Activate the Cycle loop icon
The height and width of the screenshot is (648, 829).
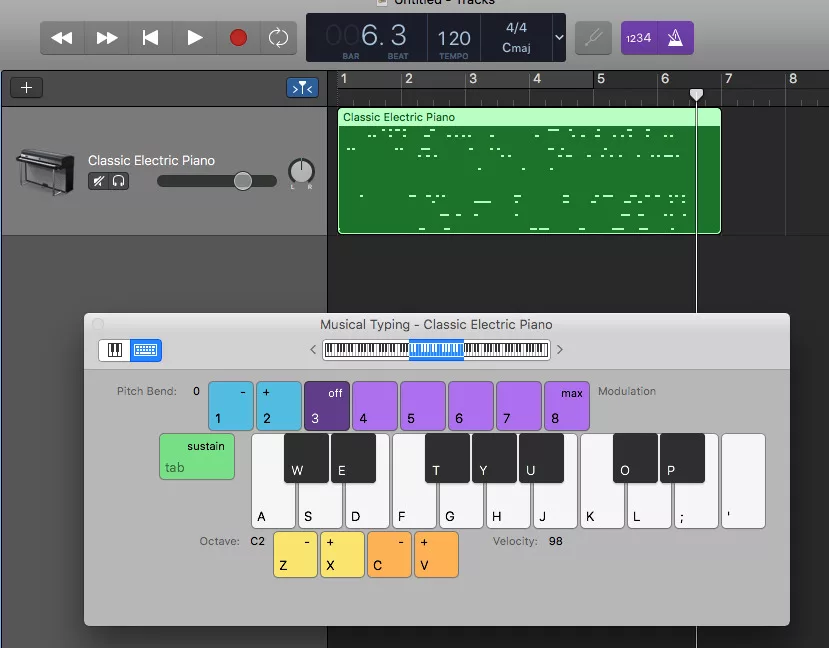pyautogui.click(x=277, y=37)
